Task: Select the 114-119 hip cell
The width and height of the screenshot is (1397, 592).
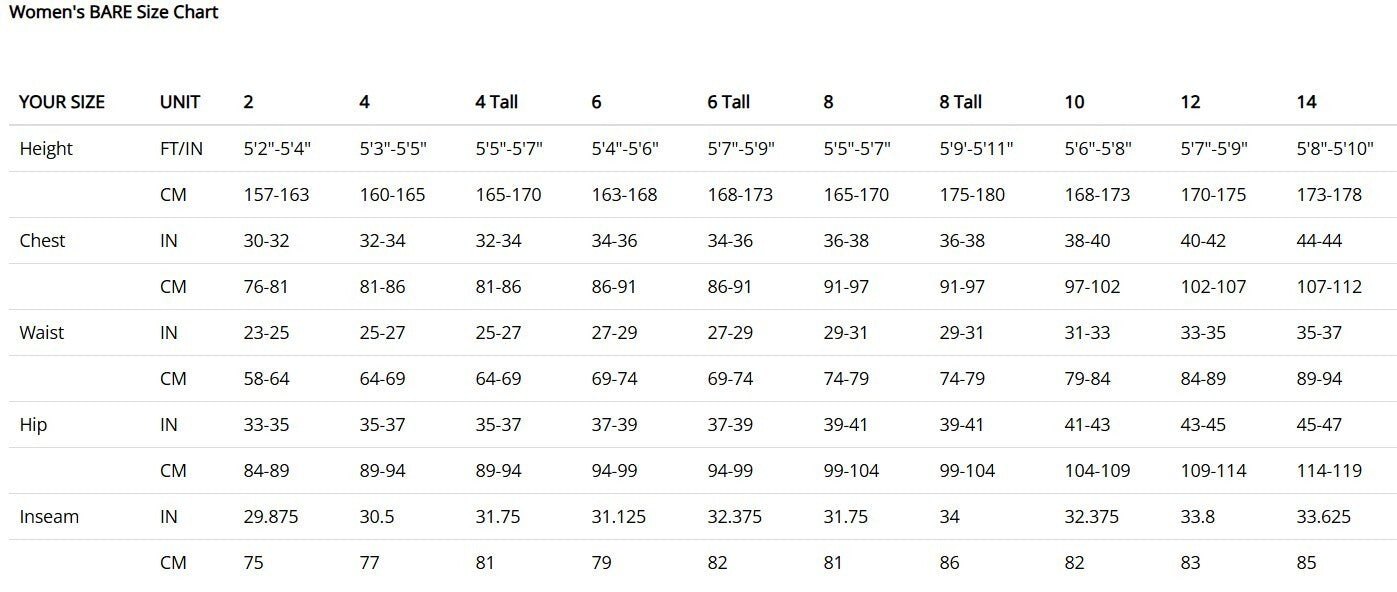Action: [1329, 471]
